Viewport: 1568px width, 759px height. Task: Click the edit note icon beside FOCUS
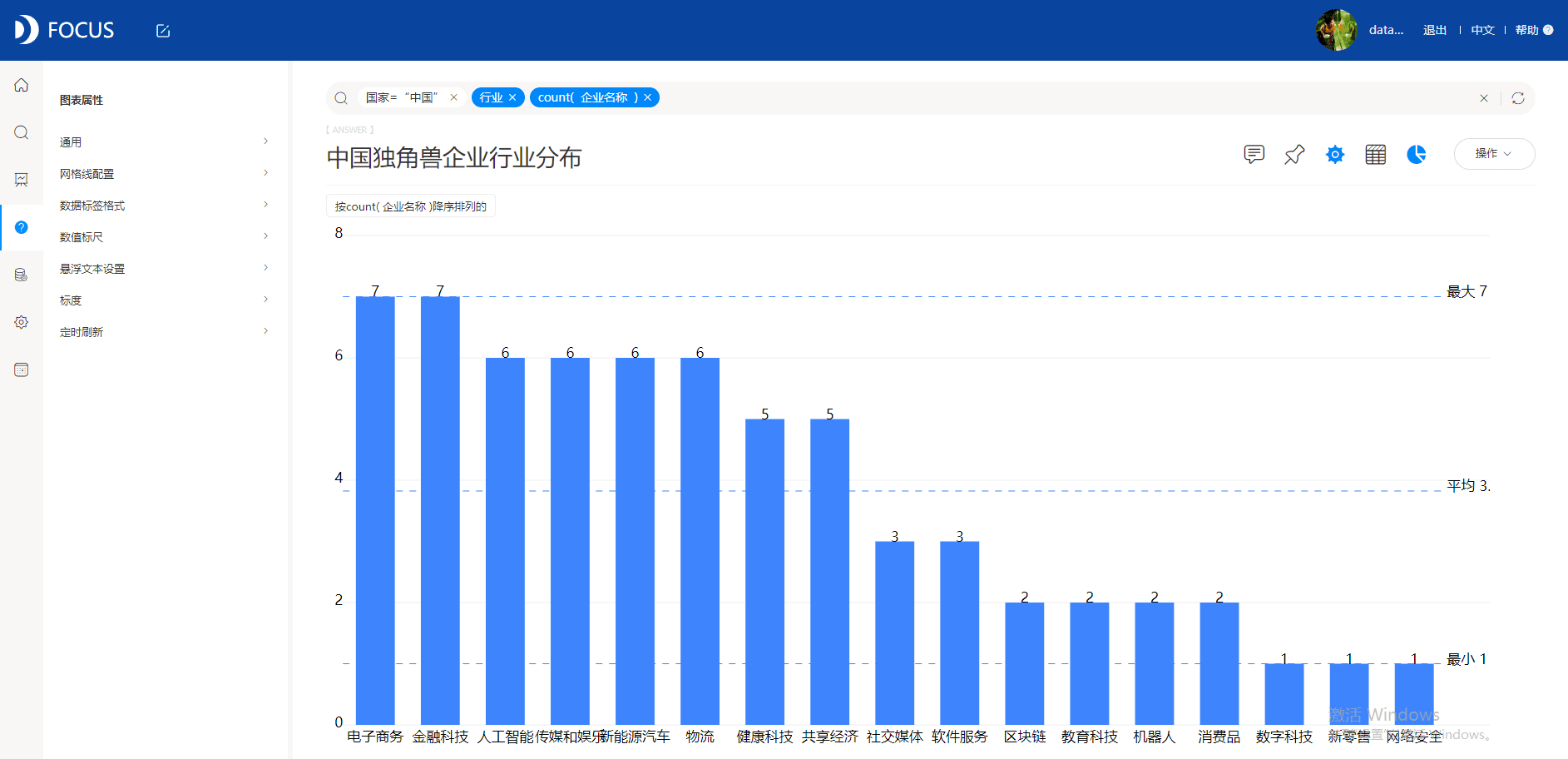coord(163,31)
